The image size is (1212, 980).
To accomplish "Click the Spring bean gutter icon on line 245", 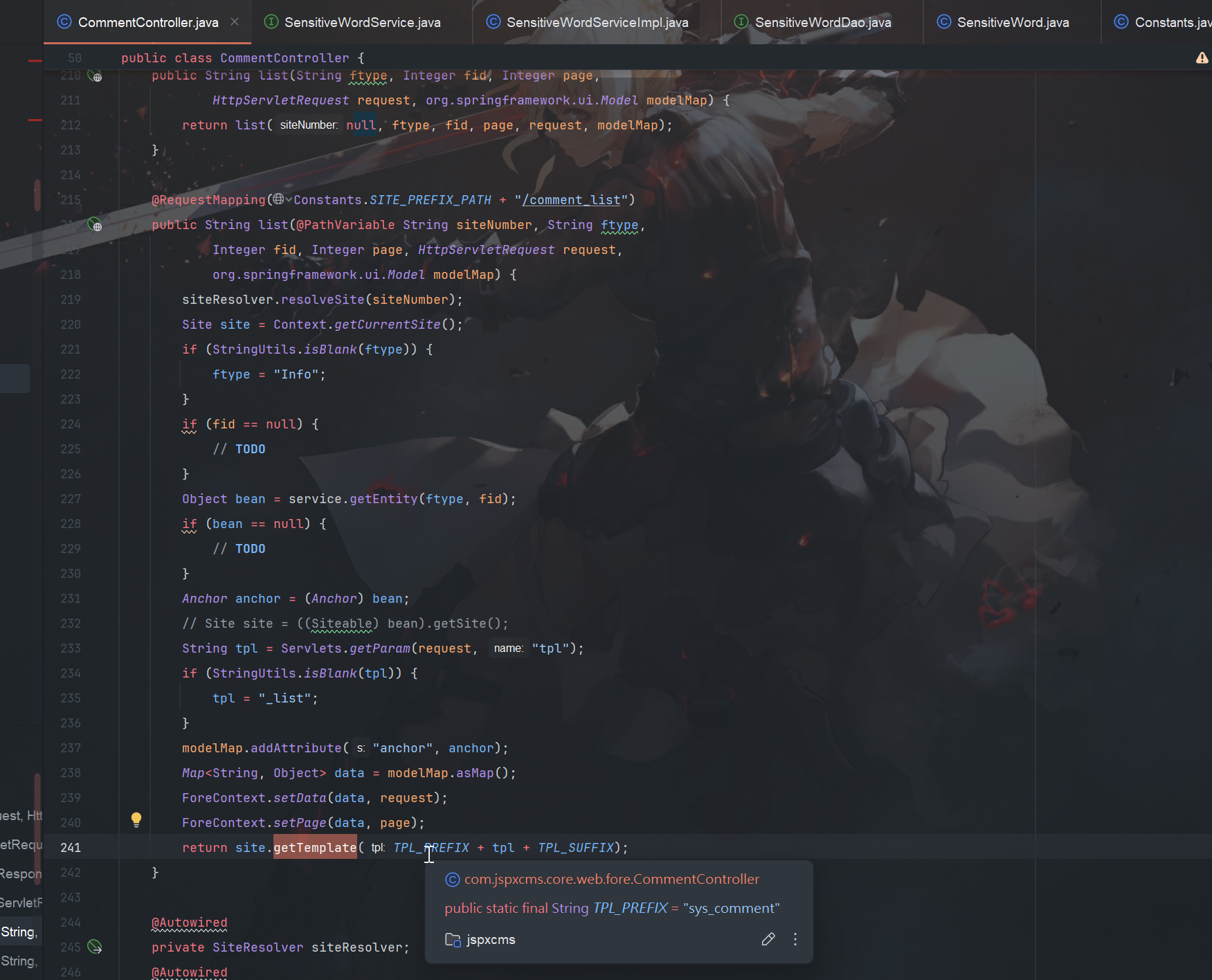I will pyautogui.click(x=95, y=947).
